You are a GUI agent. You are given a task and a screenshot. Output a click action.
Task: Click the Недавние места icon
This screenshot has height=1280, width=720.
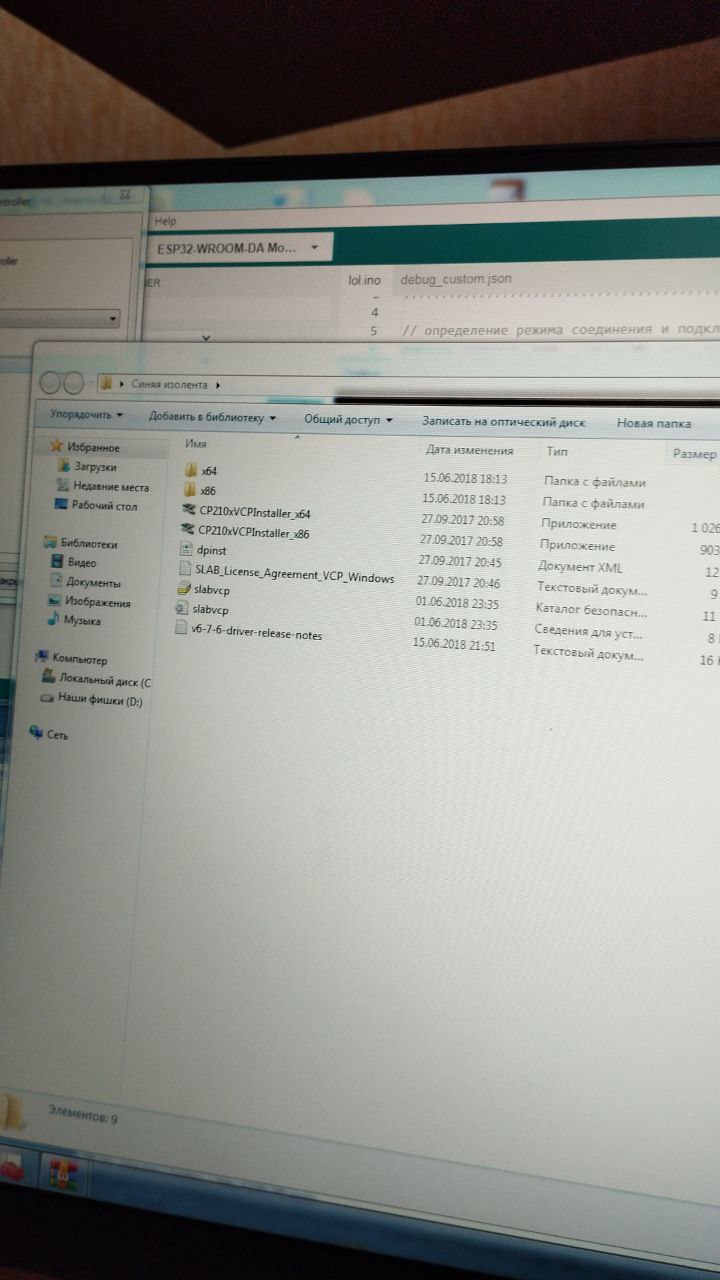click(x=63, y=486)
